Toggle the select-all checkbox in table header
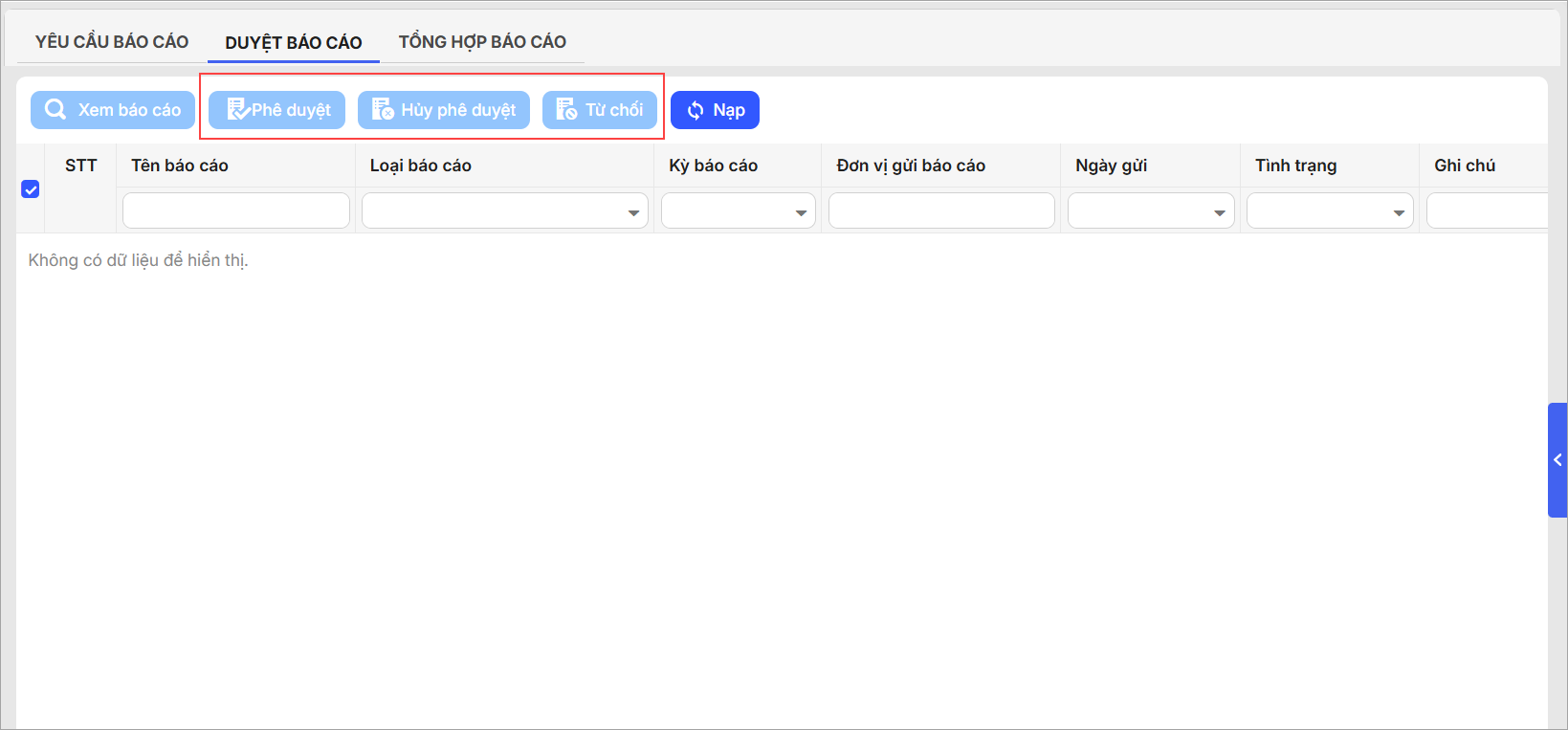Image resolution: width=1568 pixels, height=730 pixels. pos(31,189)
